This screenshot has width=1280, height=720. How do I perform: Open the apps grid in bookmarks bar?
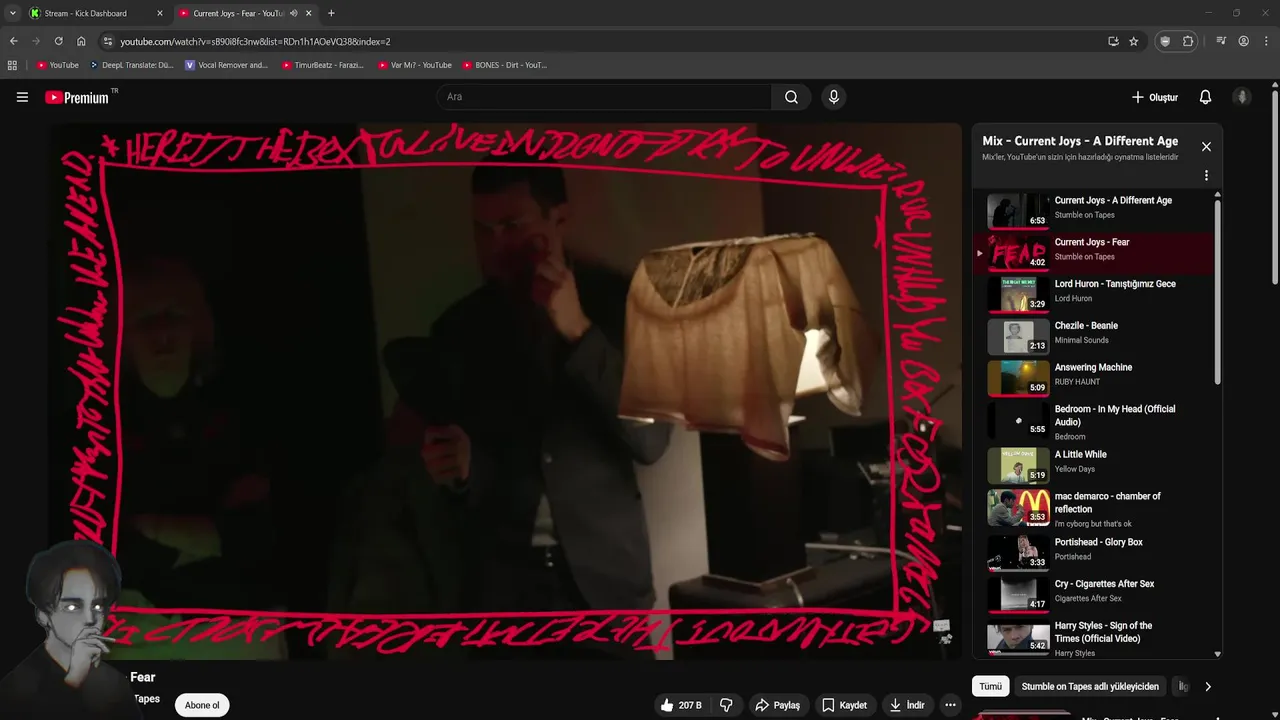12,65
